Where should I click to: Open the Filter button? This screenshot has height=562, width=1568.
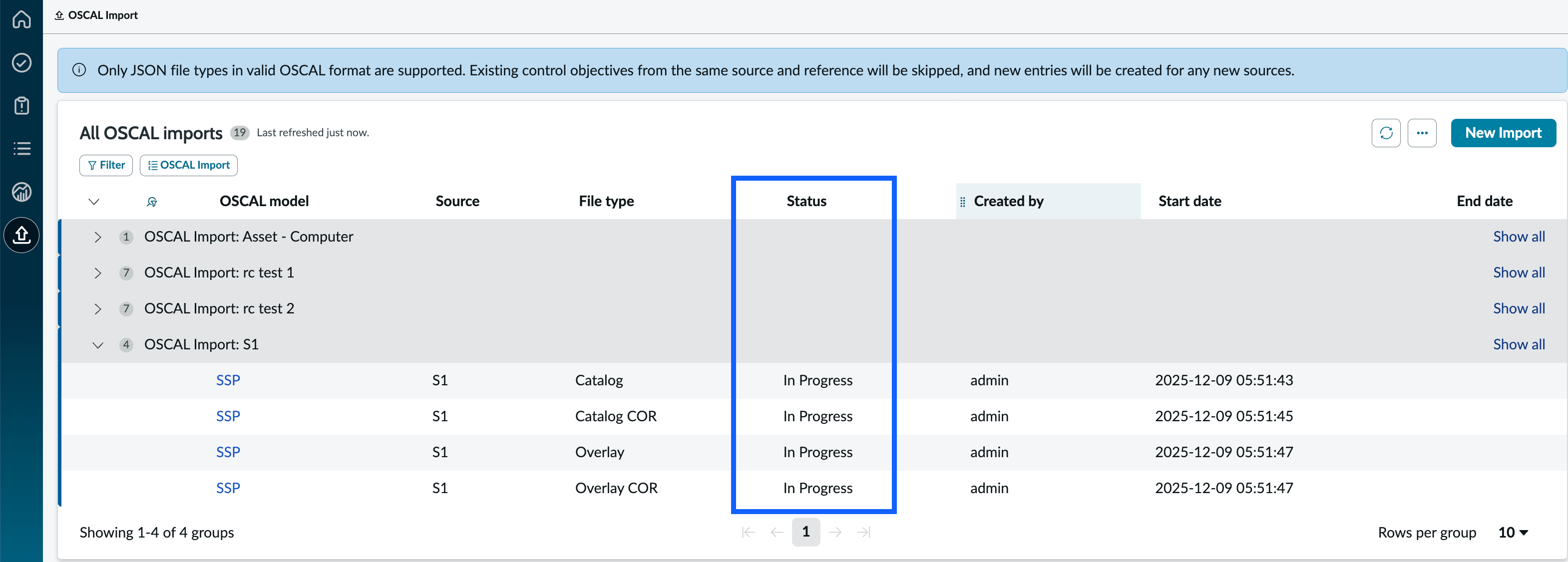click(106, 165)
